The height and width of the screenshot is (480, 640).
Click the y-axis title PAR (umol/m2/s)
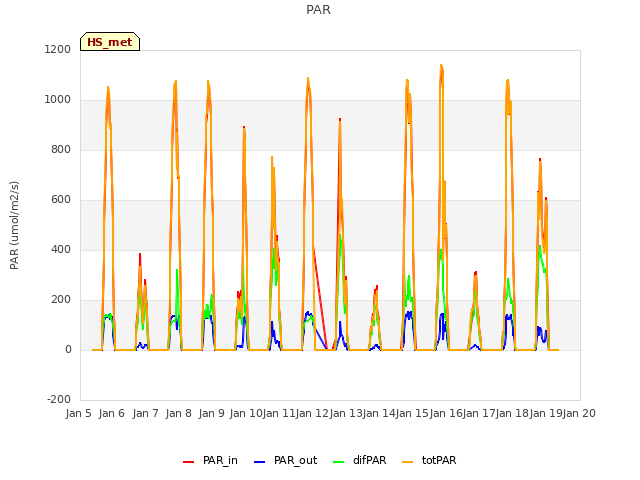pyautogui.click(x=14, y=225)
